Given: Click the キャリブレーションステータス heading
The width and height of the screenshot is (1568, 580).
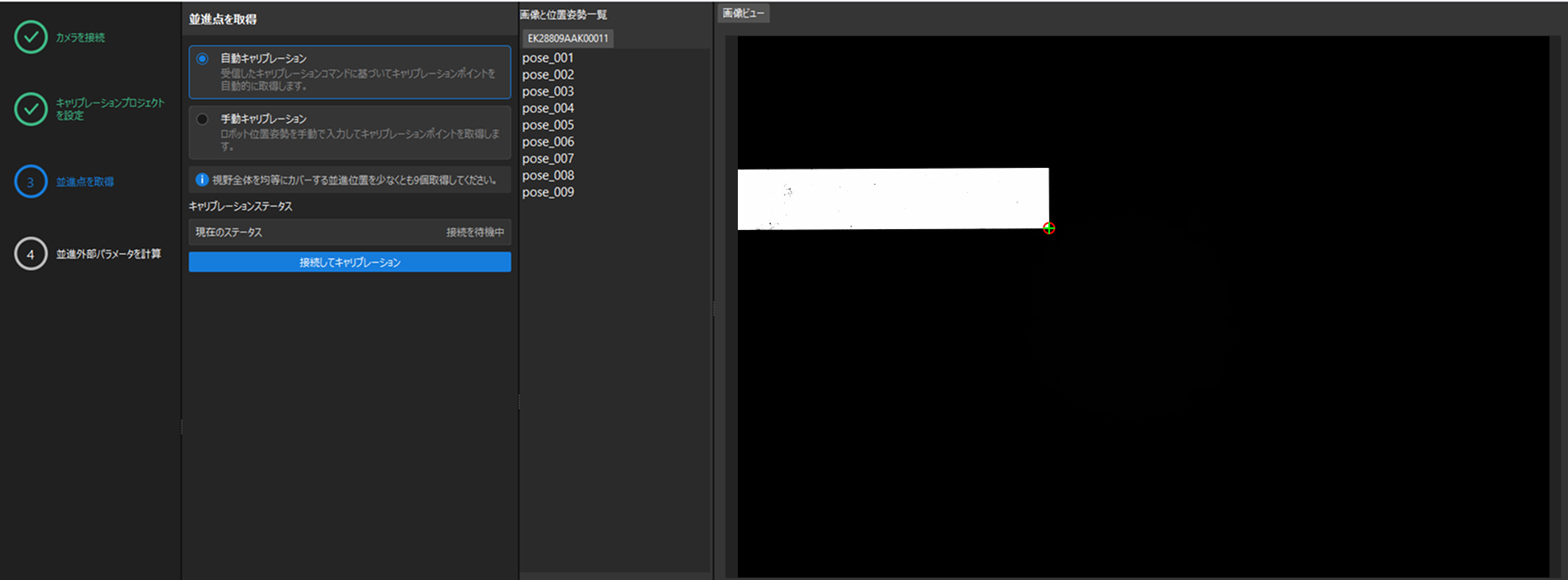Looking at the screenshot, I should [x=241, y=206].
